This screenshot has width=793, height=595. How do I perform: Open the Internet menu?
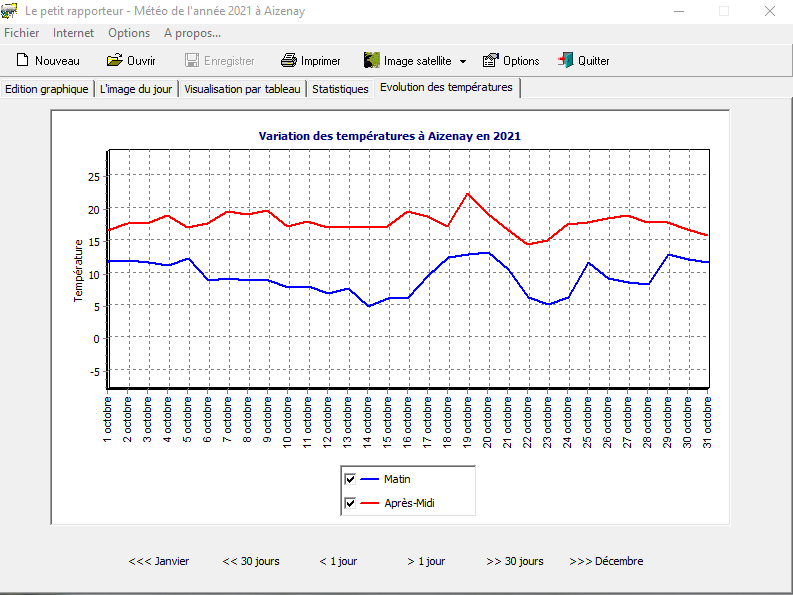tap(74, 33)
